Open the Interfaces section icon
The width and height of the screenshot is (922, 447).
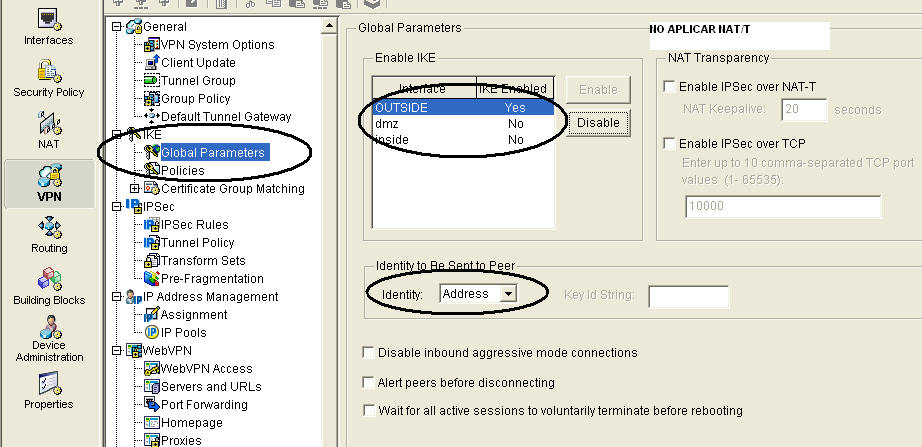[x=48, y=21]
